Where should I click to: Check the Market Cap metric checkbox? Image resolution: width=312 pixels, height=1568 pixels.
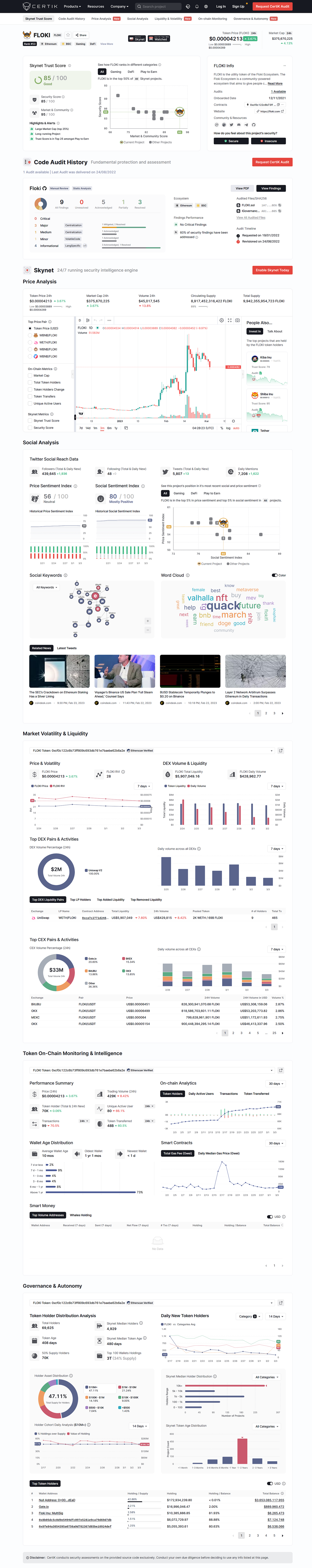[x=30, y=376]
